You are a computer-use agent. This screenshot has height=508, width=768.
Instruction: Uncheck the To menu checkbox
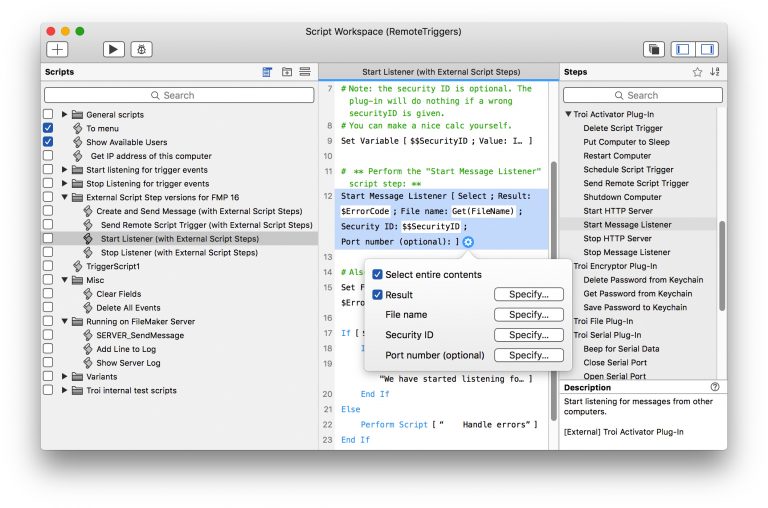coord(48,128)
